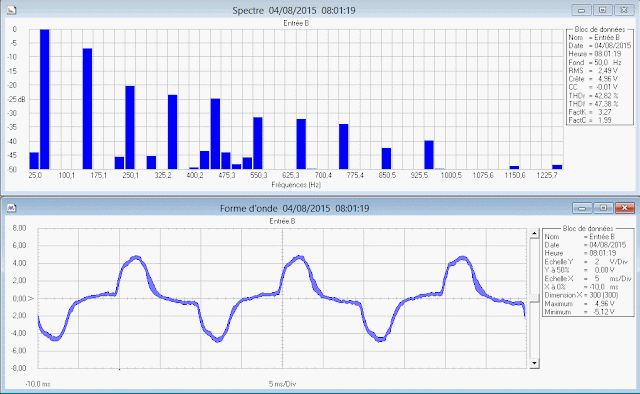Close the Spectre window
The image size is (640, 394).
(x=624, y=10)
